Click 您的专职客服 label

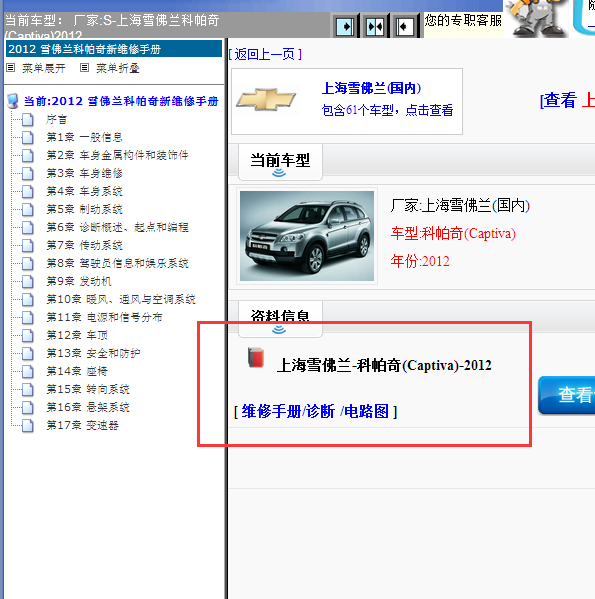(463, 20)
